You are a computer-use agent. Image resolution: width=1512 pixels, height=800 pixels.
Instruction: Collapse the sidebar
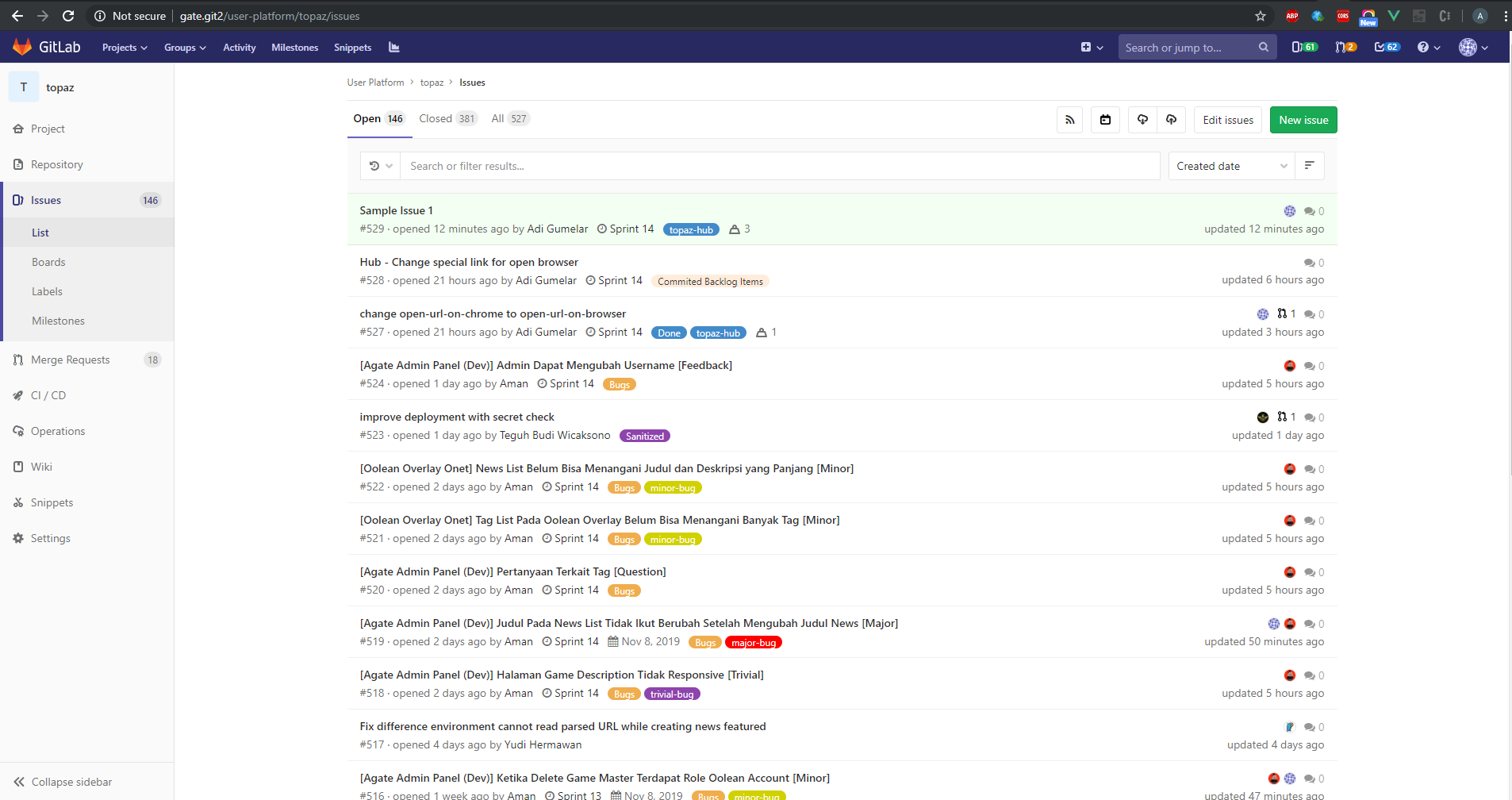pyautogui.click(x=63, y=782)
